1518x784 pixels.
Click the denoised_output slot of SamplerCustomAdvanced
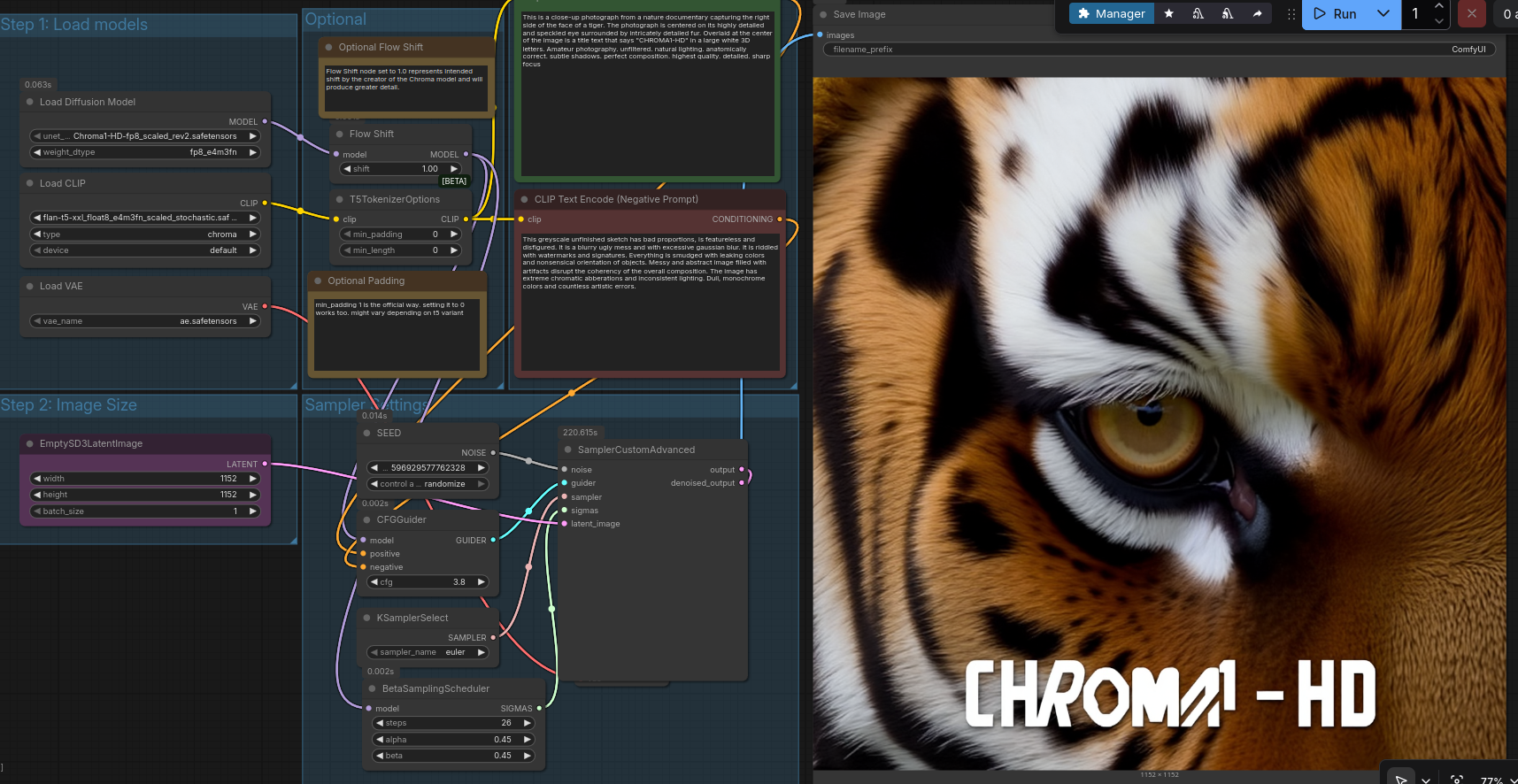coord(742,483)
